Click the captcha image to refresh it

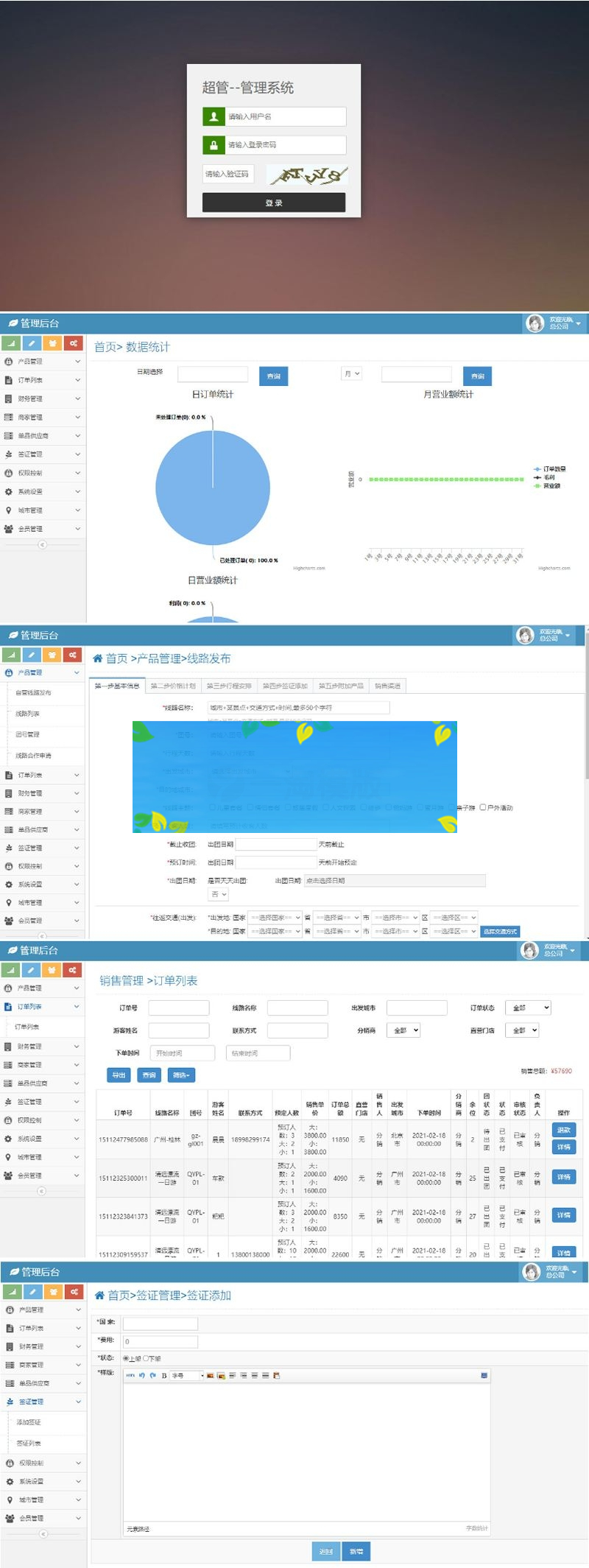(x=307, y=175)
